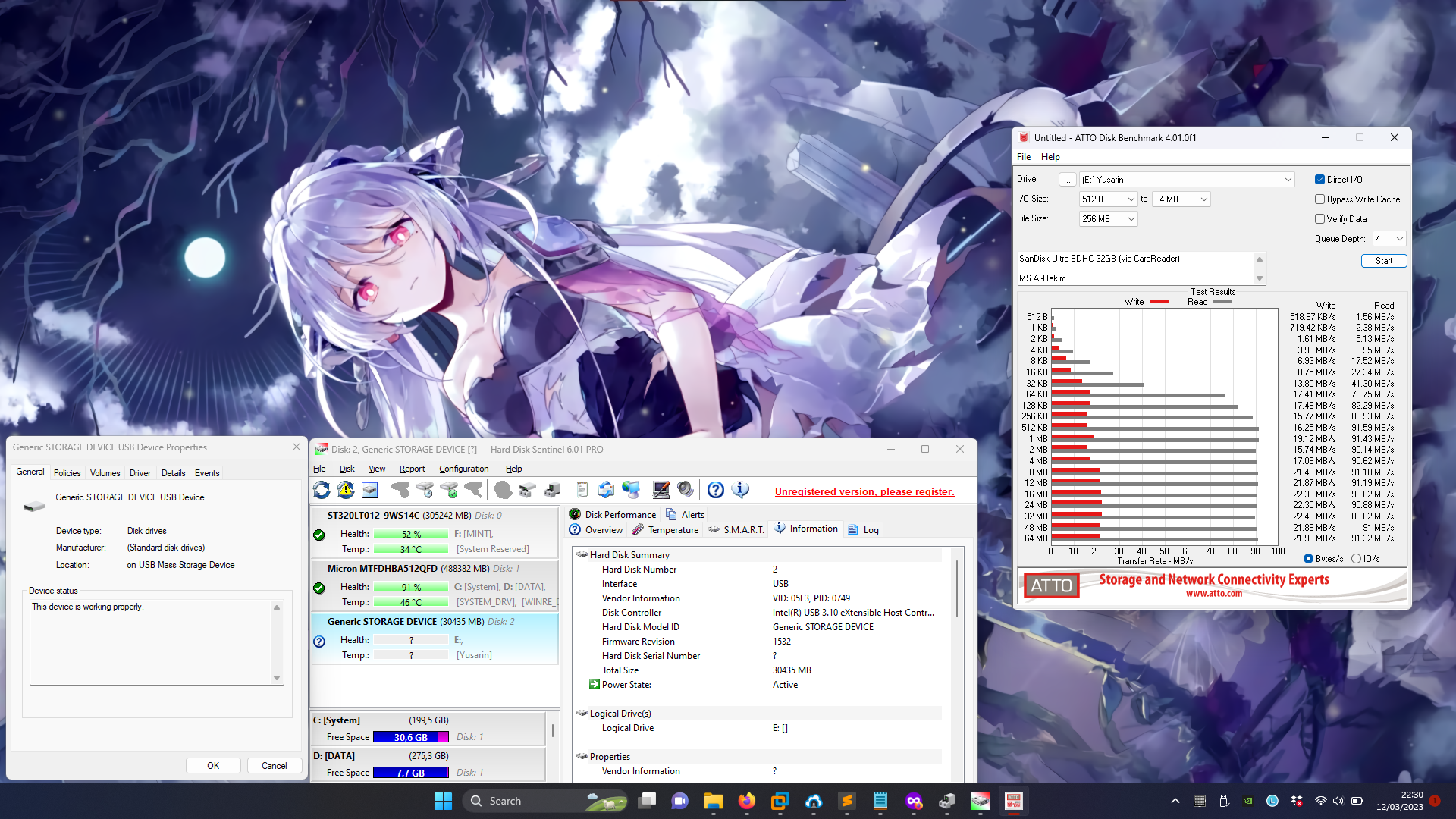Click the C: Free Space 30,6 GB bar
Viewport: 1456px width, 819px height.
(x=411, y=737)
